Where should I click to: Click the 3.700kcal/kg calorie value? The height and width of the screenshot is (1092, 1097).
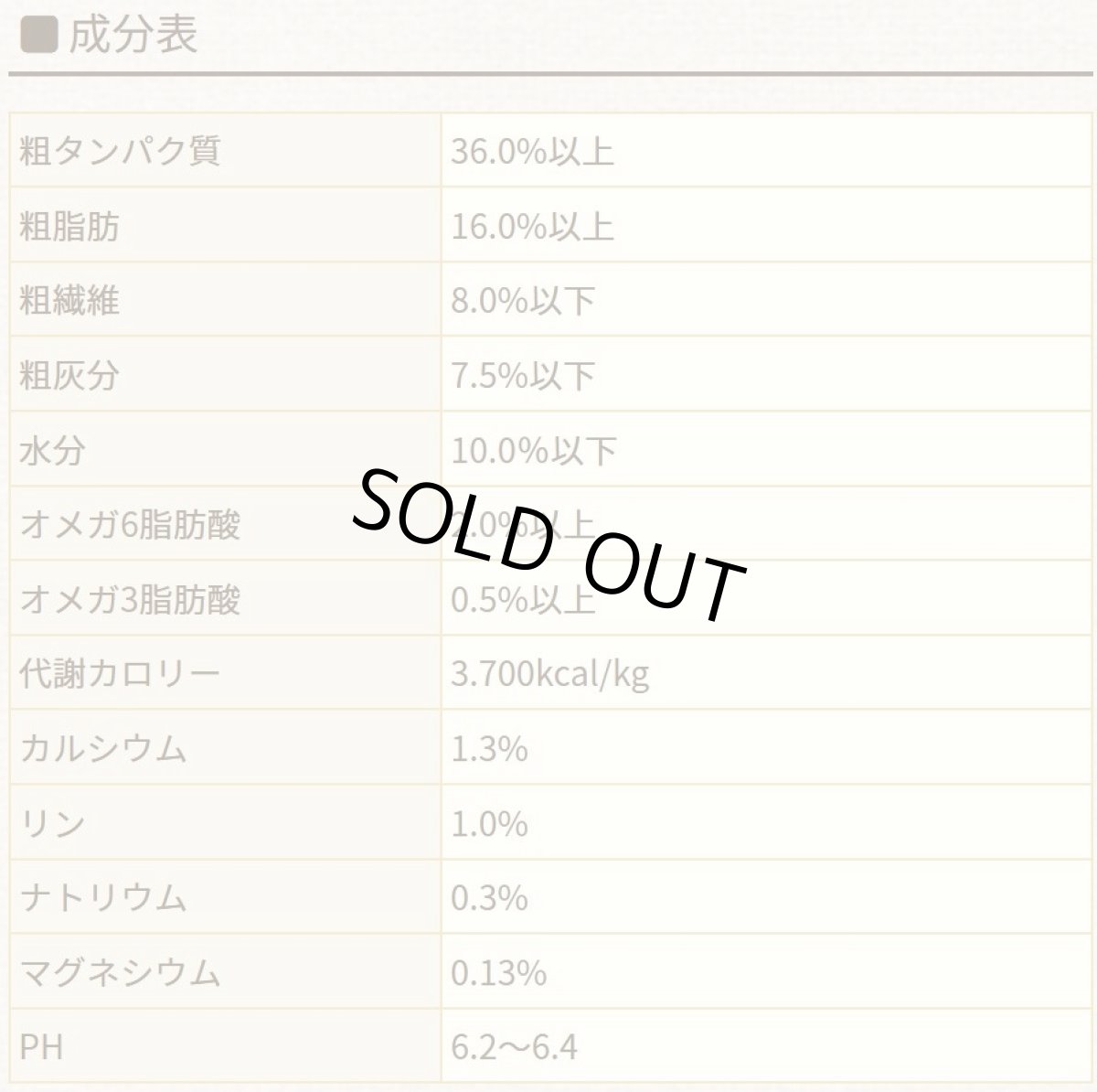click(x=549, y=675)
